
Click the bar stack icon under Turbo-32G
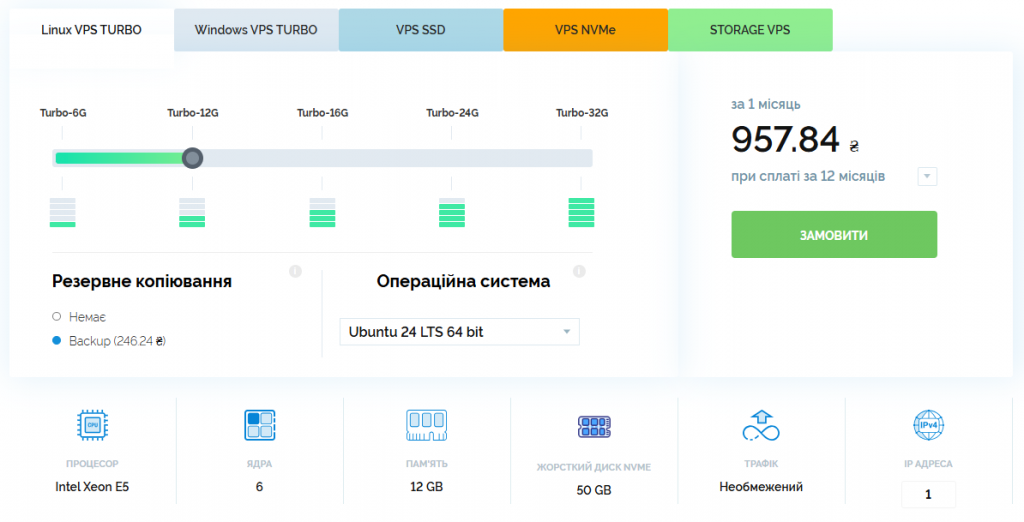581,212
